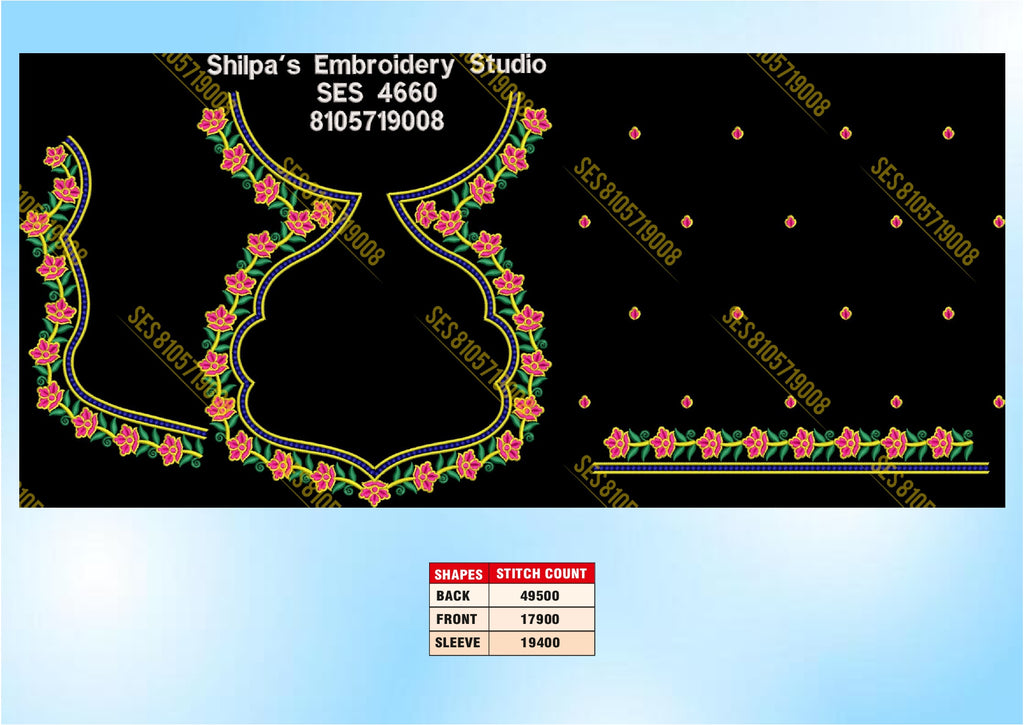Click the FRONT row label
Image resolution: width=1024 pixels, height=725 pixels.
[x=456, y=619]
